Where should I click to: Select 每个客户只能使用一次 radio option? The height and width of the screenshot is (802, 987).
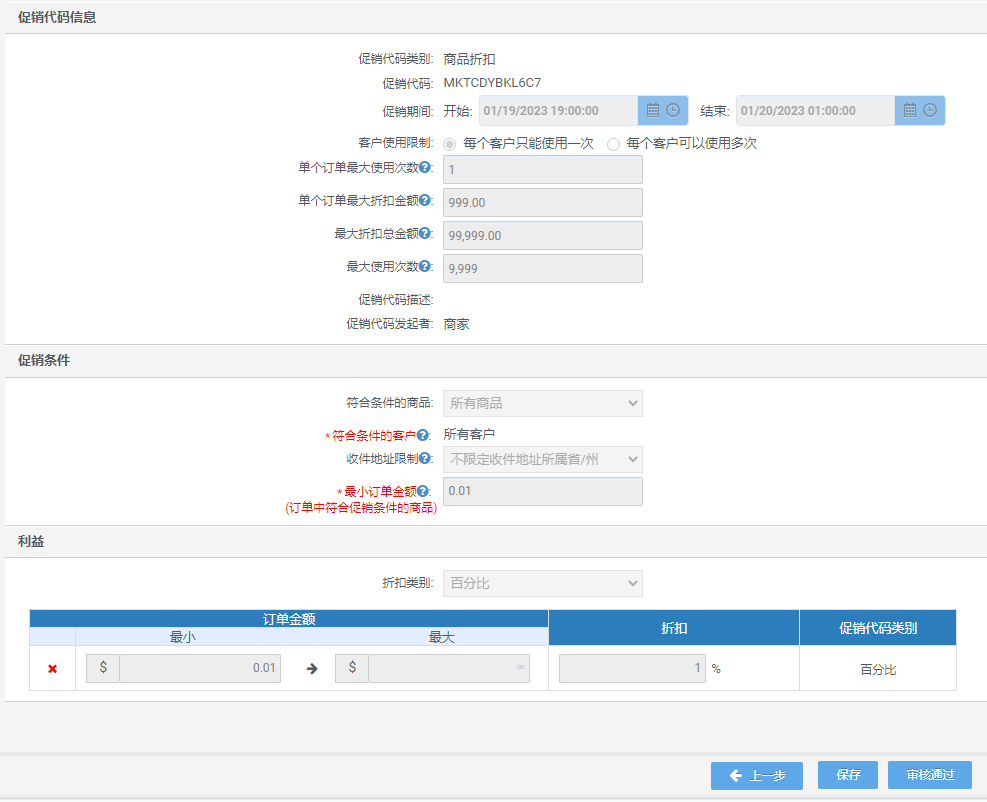450,144
